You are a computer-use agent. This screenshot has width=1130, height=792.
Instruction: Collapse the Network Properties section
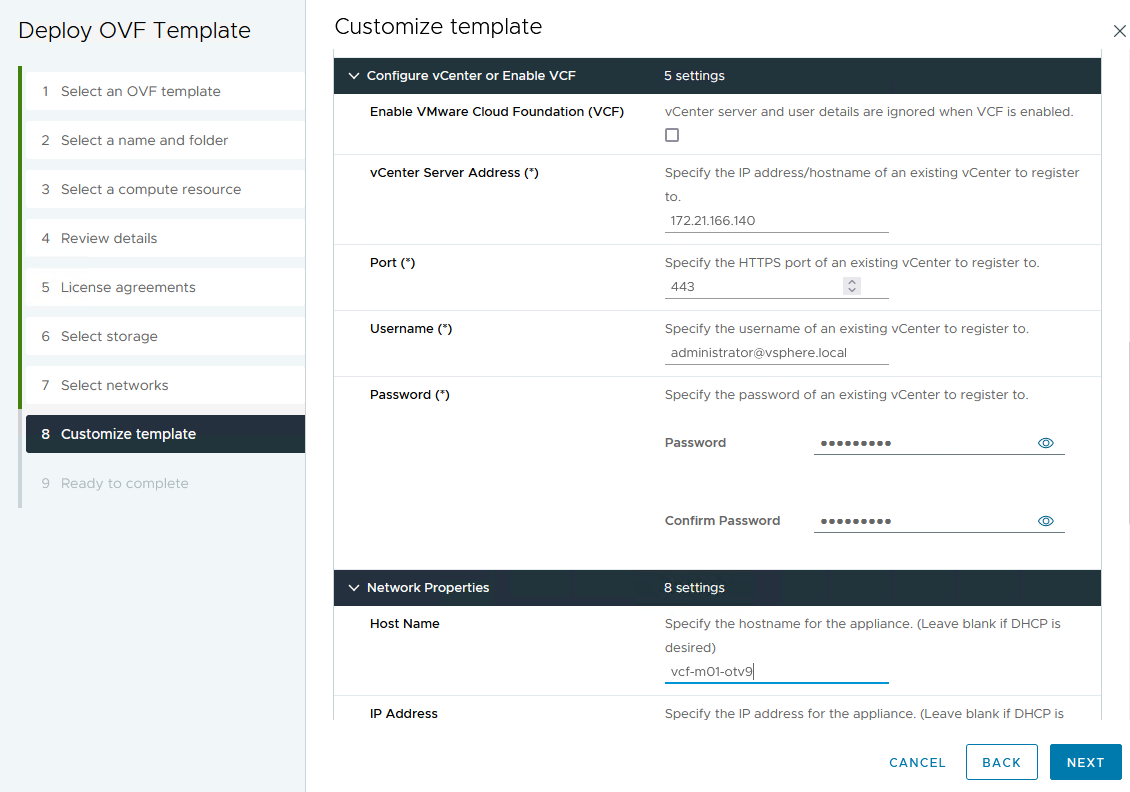click(x=353, y=588)
